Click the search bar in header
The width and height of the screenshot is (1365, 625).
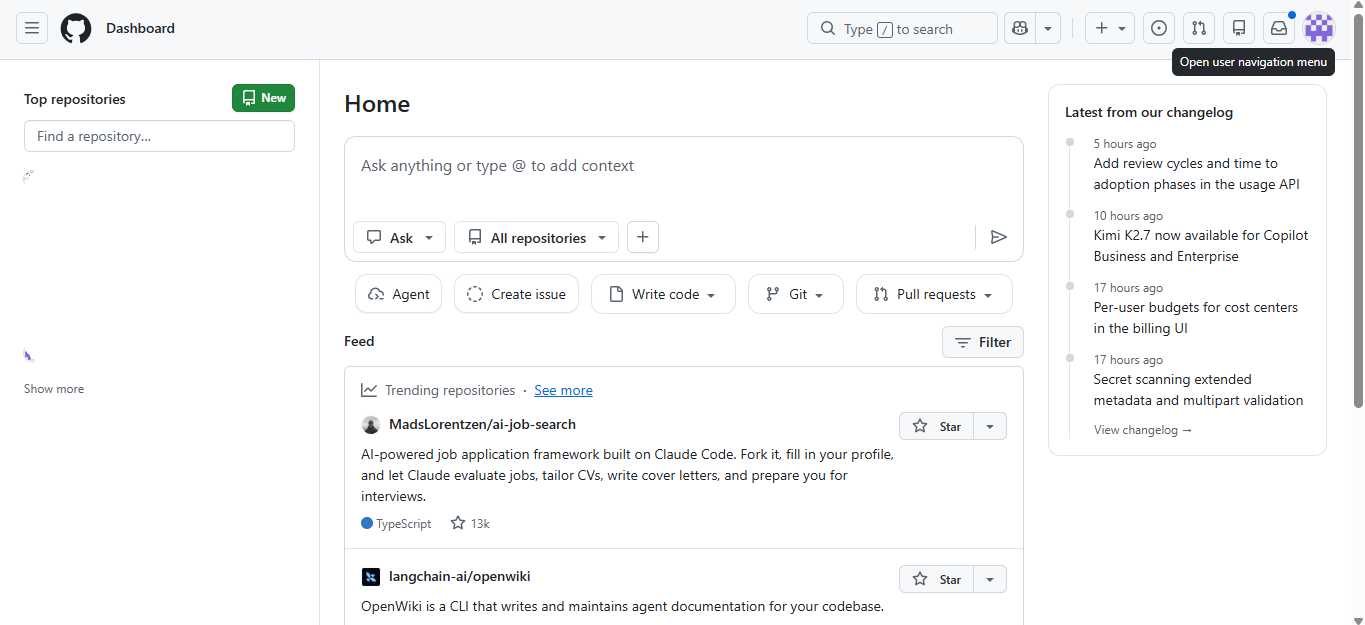coord(902,28)
